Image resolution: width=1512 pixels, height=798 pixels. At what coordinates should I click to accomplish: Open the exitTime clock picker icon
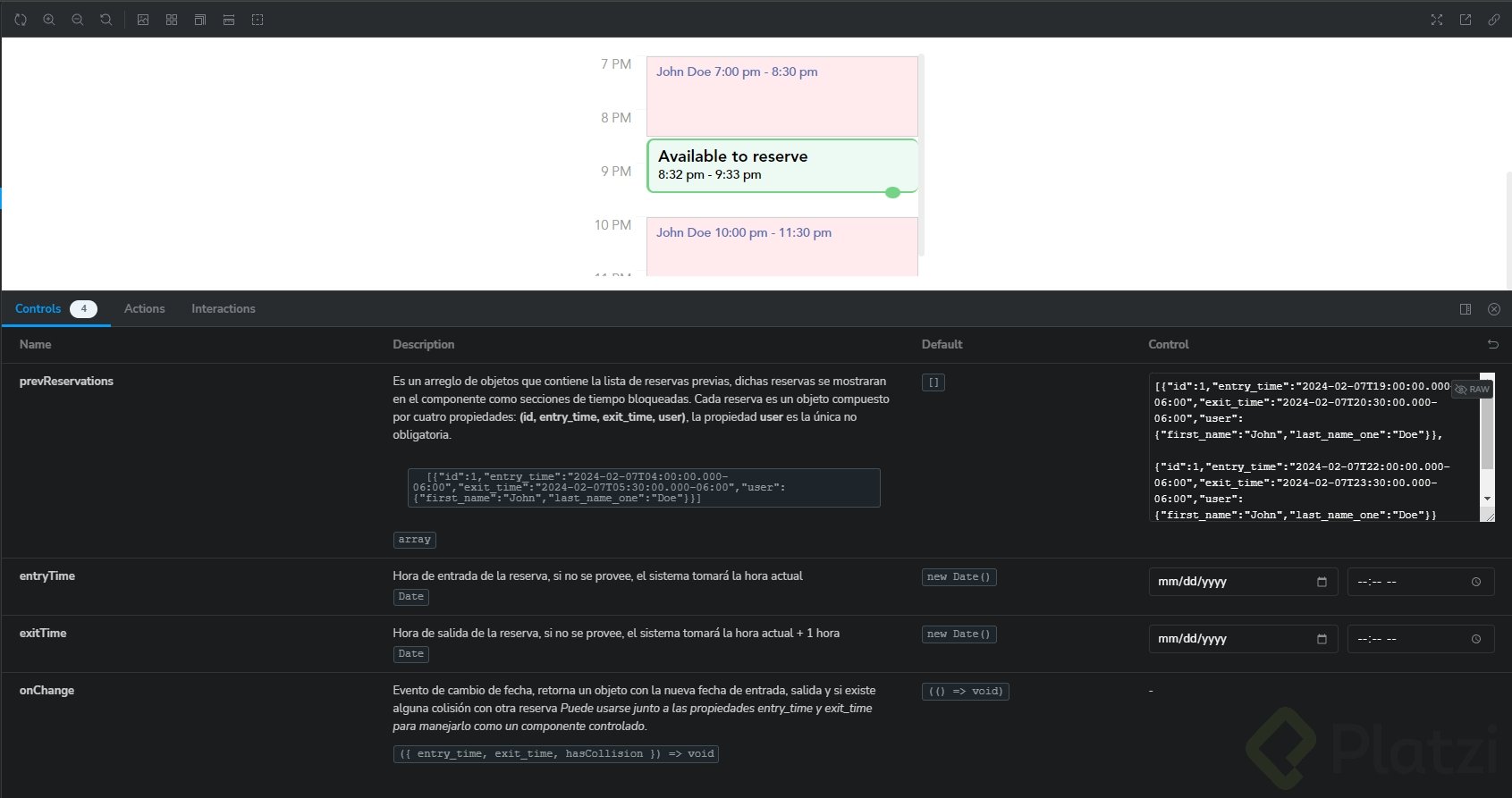click(1476, 639)
